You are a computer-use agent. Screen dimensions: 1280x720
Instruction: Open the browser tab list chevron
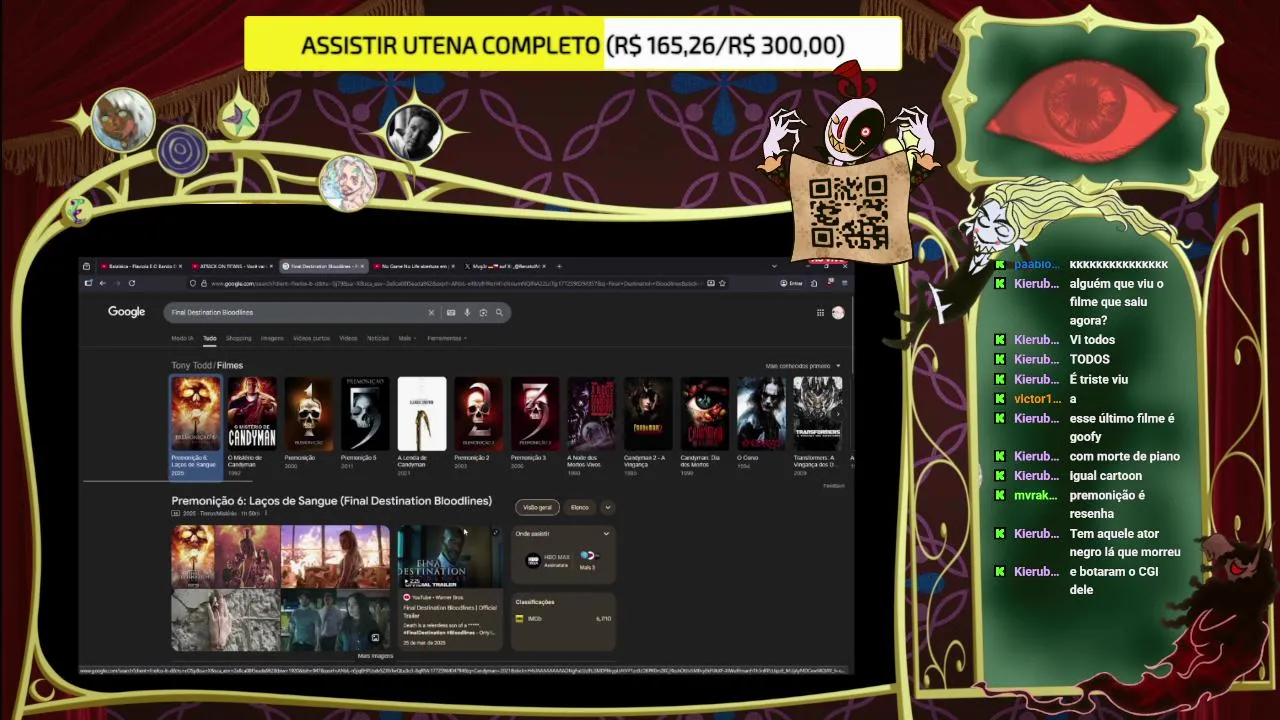pyautogui.click(x=774, y=266)
